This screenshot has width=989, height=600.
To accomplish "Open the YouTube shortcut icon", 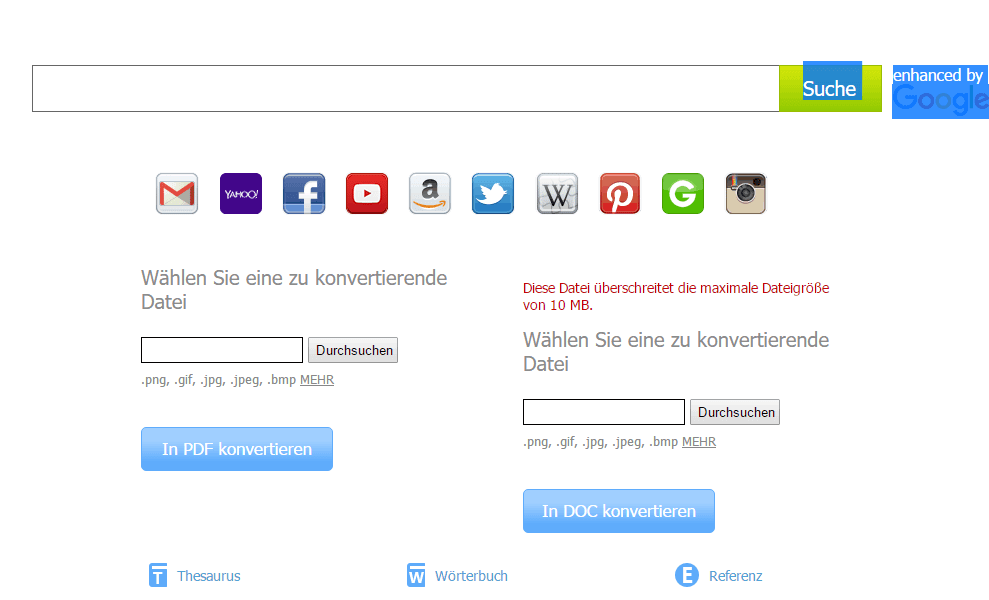I will pyautogui.click(x=367, y=194).
